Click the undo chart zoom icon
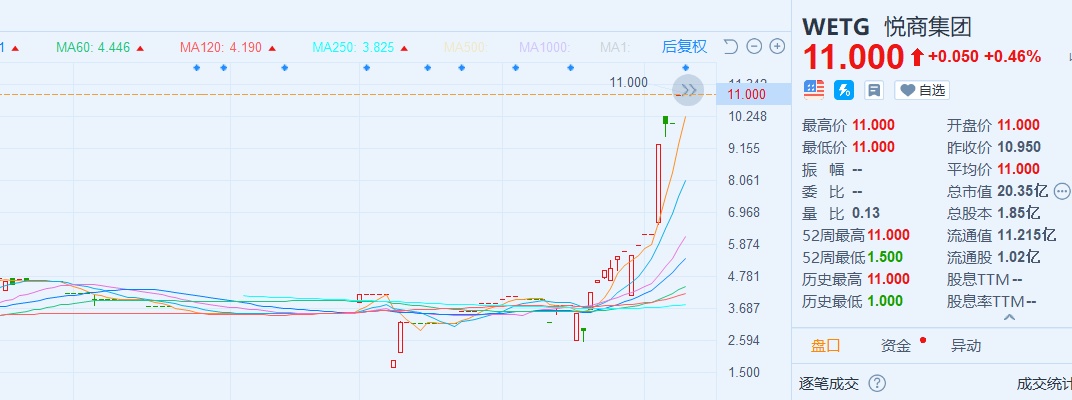 [x=730, y=46]
